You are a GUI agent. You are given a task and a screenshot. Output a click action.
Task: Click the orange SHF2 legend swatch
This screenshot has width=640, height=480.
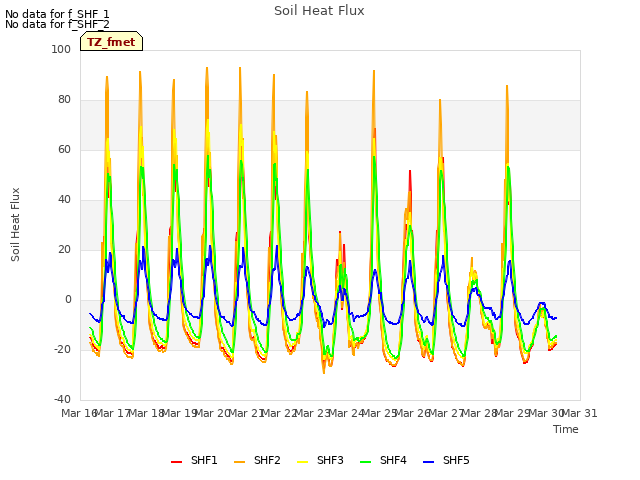(240, 462)
